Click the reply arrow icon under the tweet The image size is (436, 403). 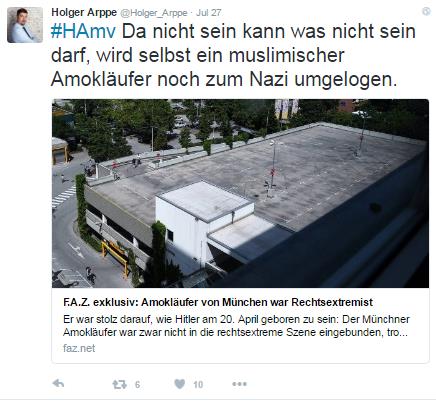(58, 384)
